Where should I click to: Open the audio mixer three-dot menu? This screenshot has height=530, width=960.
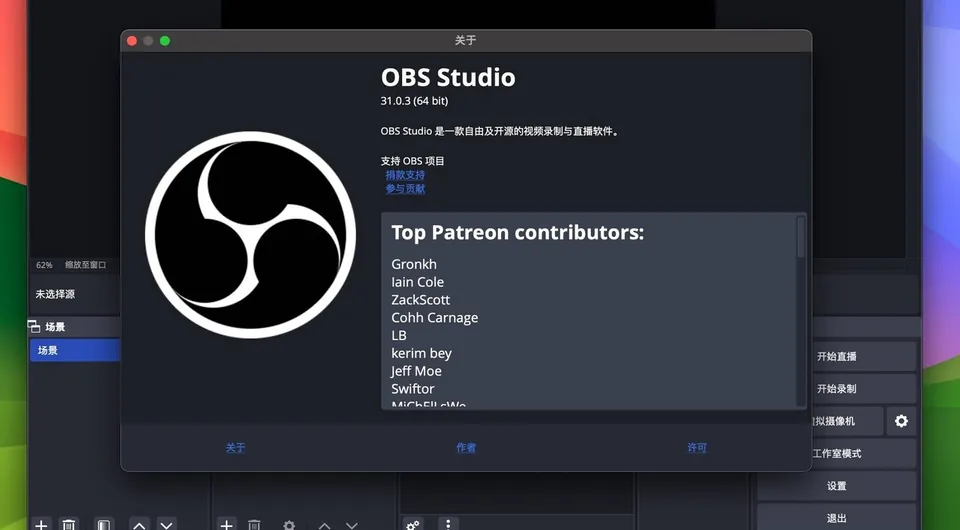pyautogui.click(x=448, y=524)
